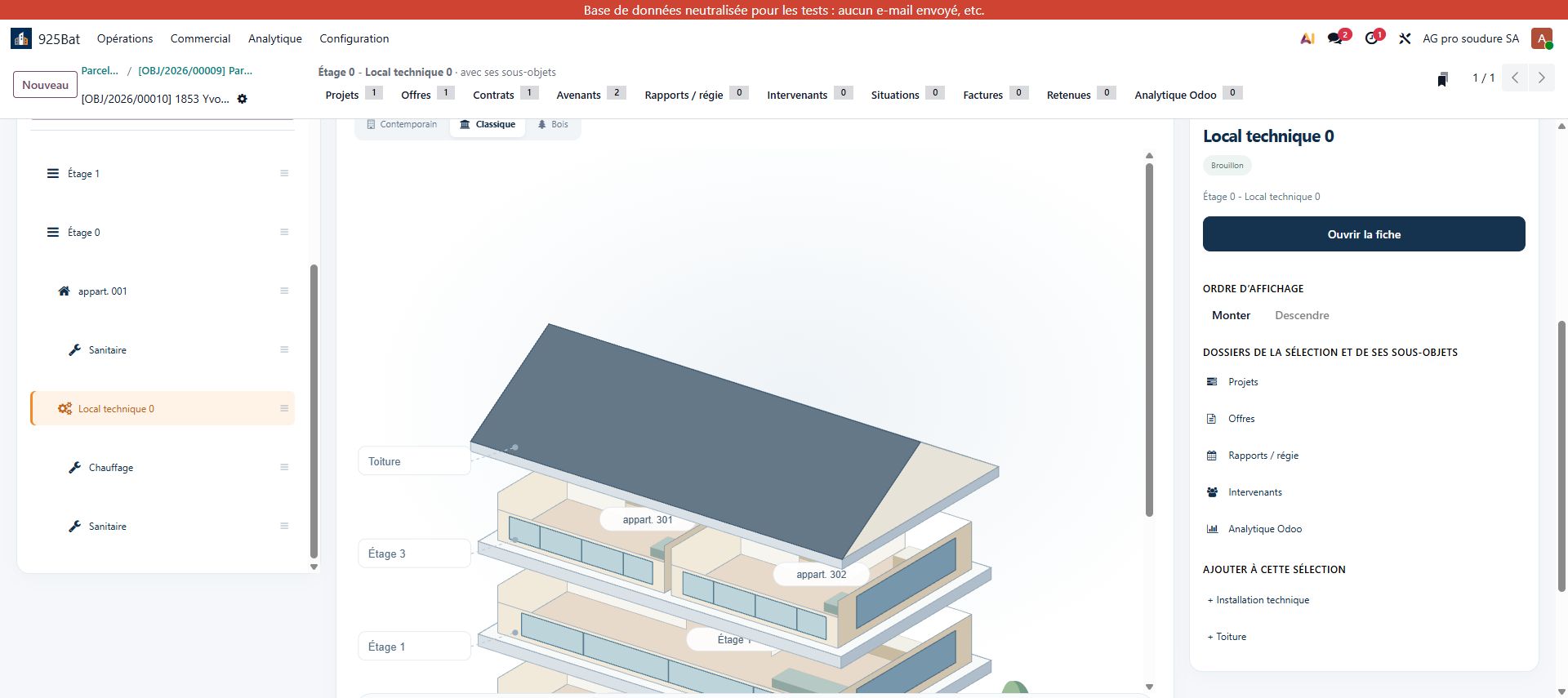Go to the previous record arrow
This screenshot has width=1568, height=698.
pos(1515,78)
